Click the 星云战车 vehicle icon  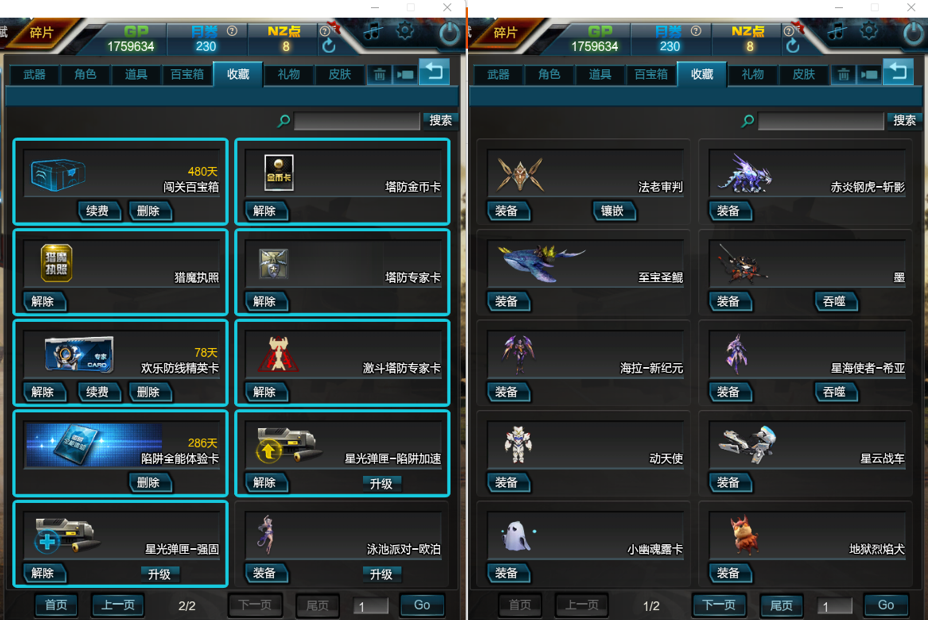click(x=747, y=444)
